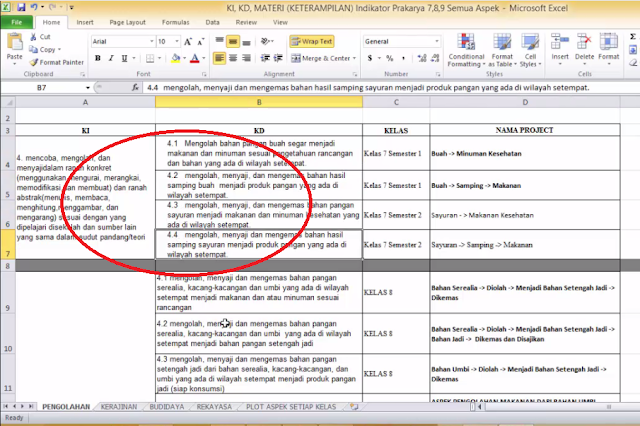Click the Paste clipboard icon
This screenshot has height=426, width=640.
pos(15,42)
